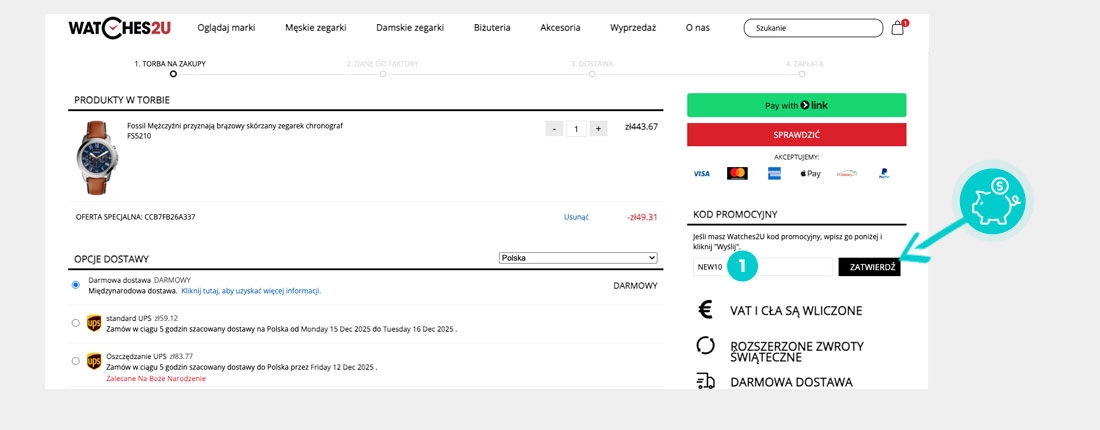Open the Wyprzedaż menu item
Viewport: 1100px width, 430px height.
[x=632, y=28]
